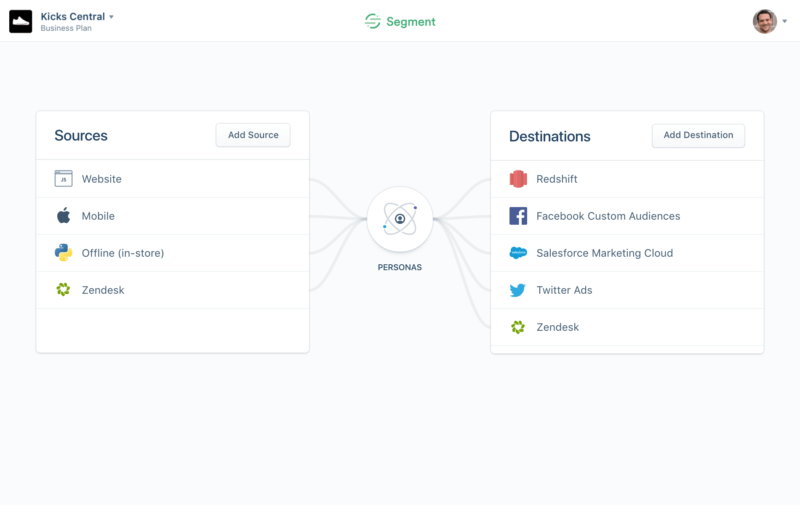Click the Salesforce cloud icon
The image size is (800, 505).
pyautogui.click(x=518, y=253)
